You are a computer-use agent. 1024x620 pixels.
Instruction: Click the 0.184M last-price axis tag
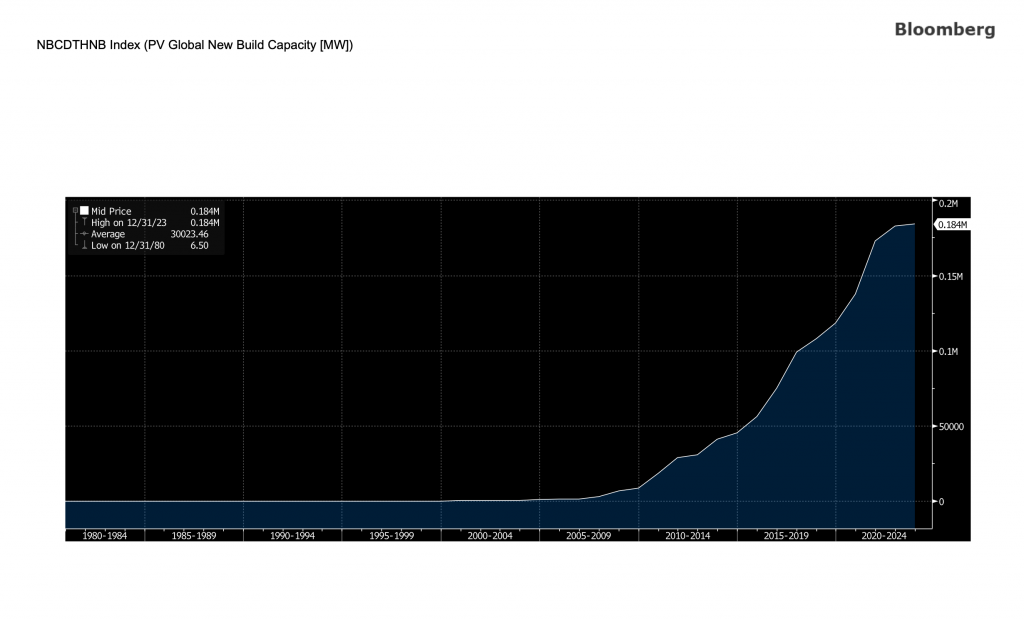[951, 225]
